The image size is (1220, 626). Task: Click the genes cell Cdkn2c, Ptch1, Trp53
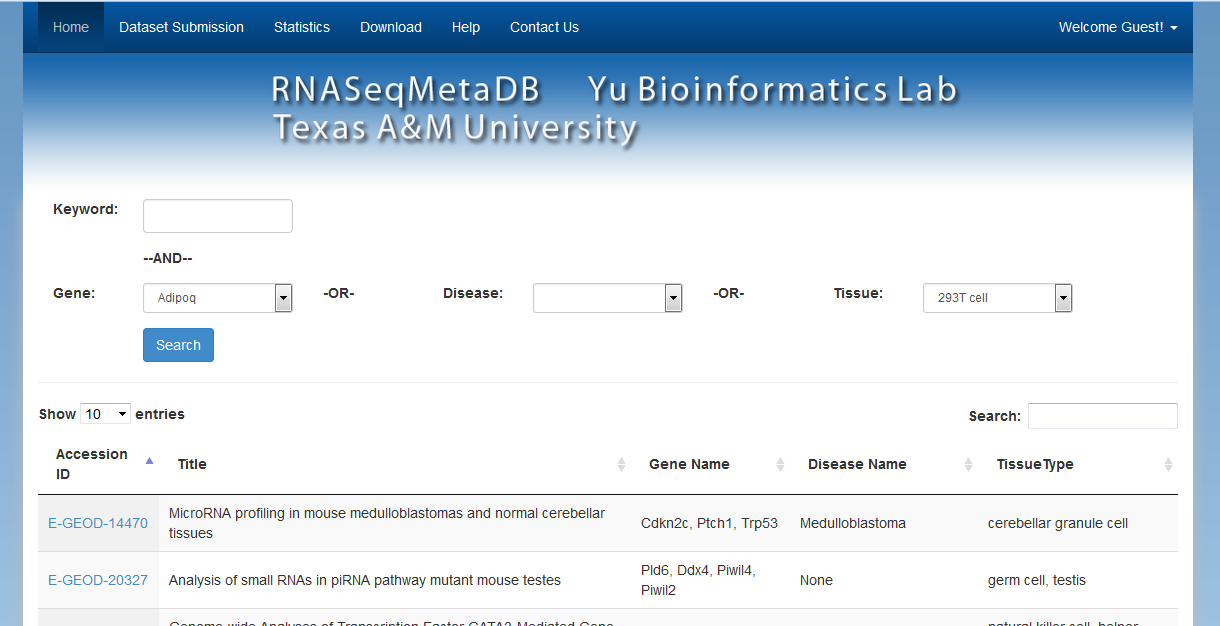click(x=709, y=523)
